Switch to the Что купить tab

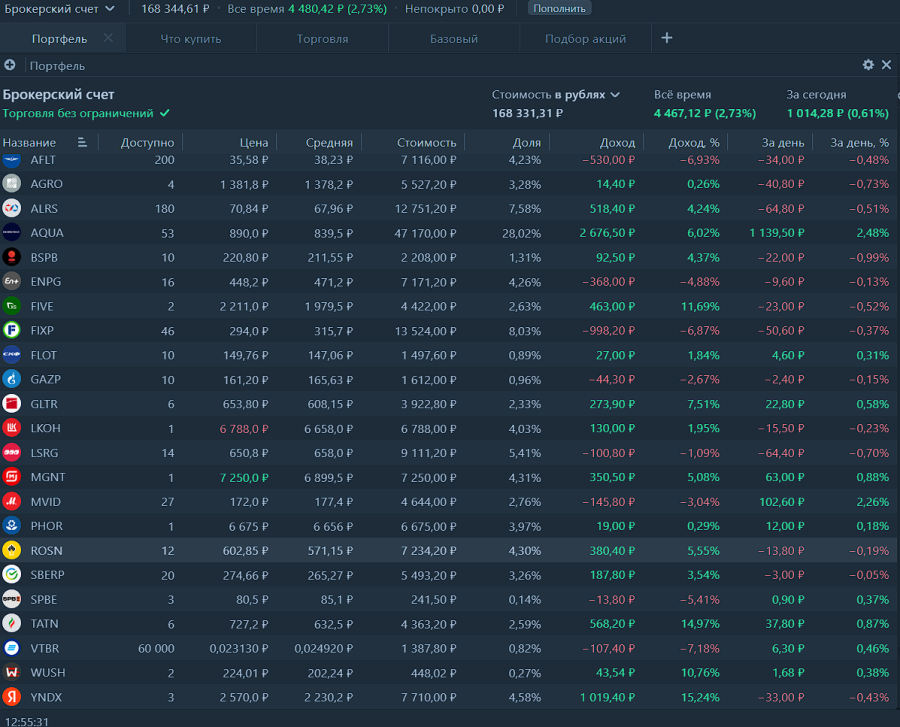click(191, 39)
